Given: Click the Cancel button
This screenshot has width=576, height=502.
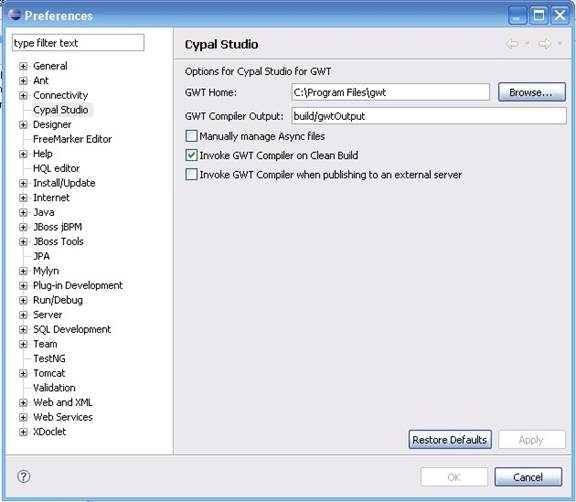Looking at the screenshot, I should click(528, 477).
